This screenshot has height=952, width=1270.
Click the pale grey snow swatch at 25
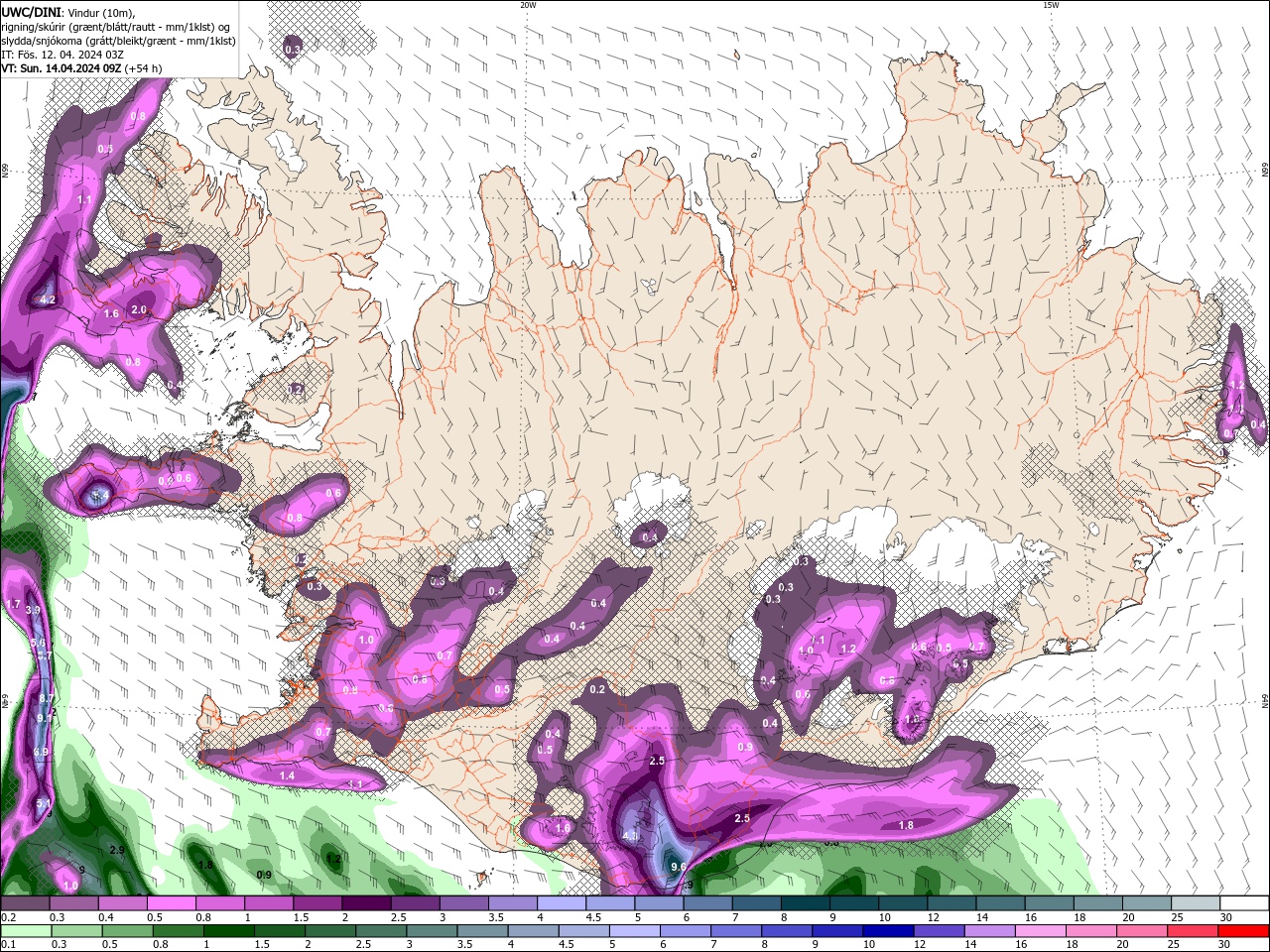1195,903
